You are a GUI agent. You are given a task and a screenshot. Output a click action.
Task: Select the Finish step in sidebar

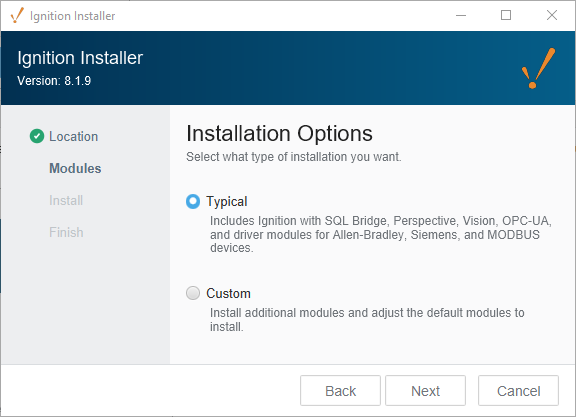tap(66, 232)
